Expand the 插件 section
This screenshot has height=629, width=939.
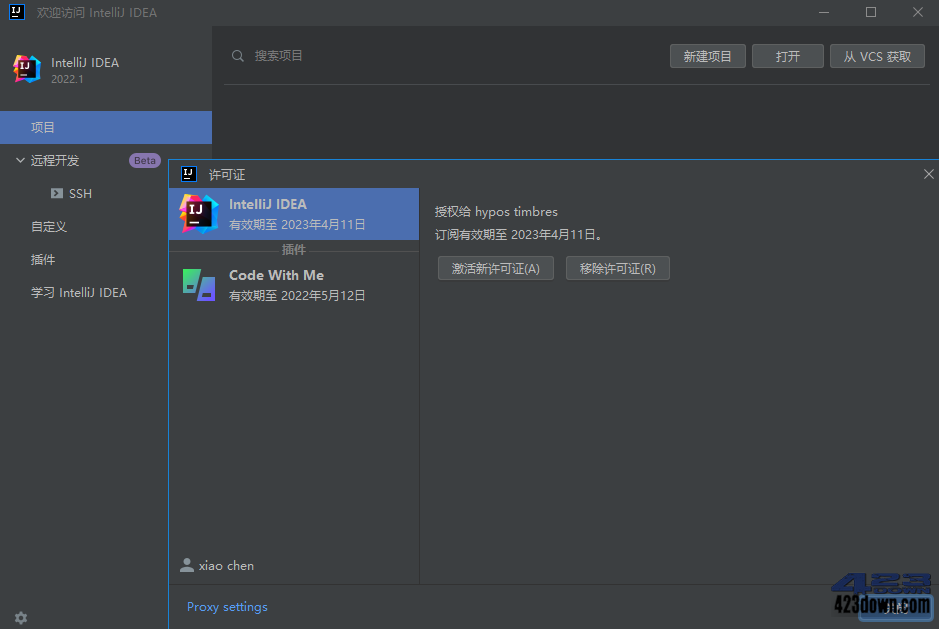42,259
